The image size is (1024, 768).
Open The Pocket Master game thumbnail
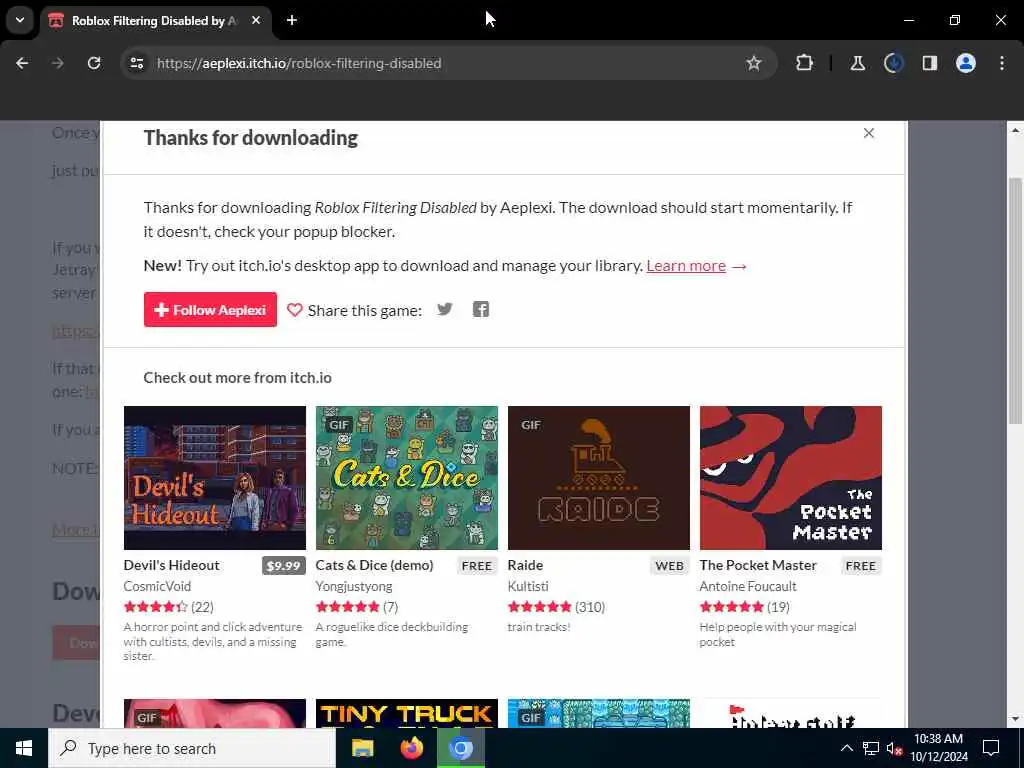[x=791, y=478]
